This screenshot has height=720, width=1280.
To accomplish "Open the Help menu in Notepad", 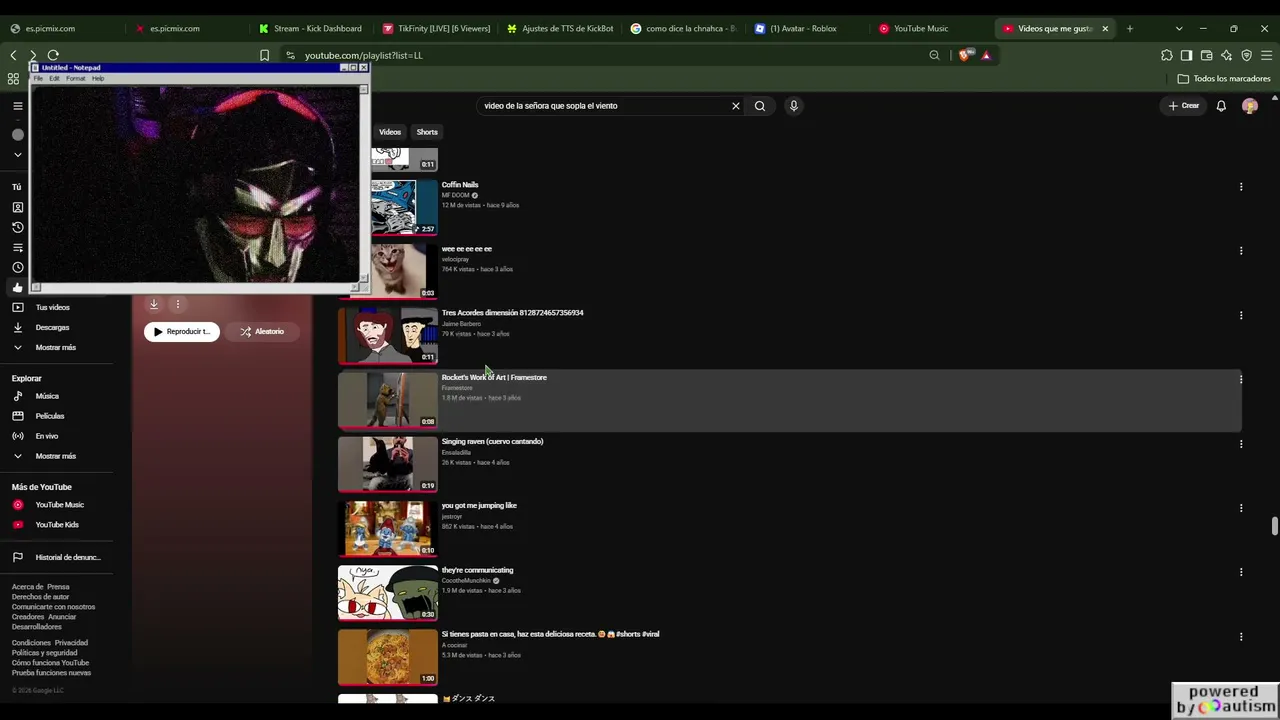I will coord(98,78).
